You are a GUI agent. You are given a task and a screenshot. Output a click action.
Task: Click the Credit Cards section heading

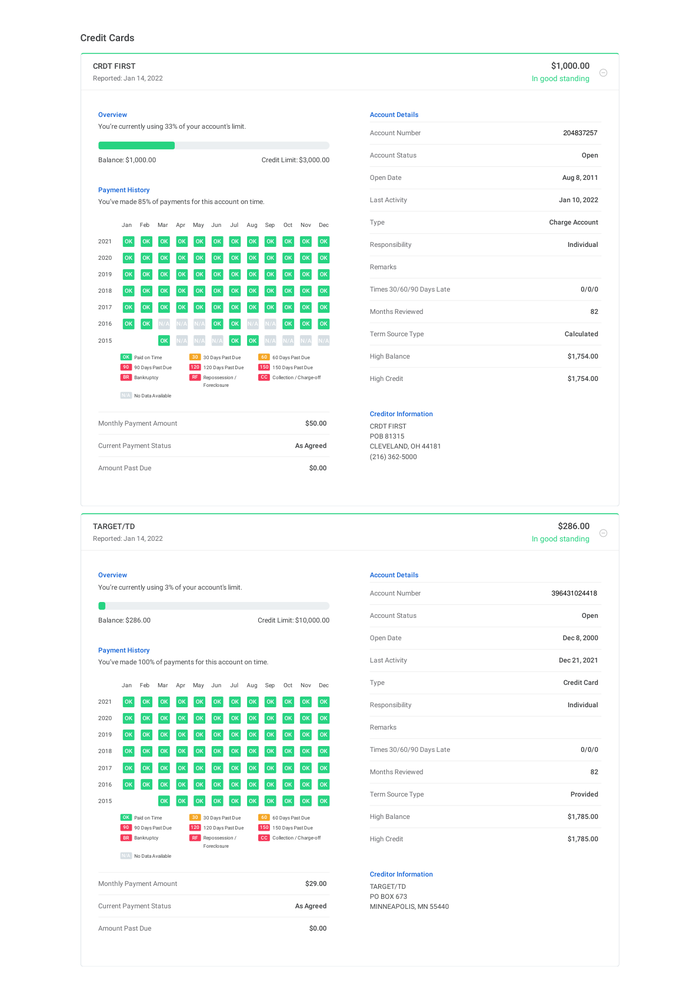(107, 38)
